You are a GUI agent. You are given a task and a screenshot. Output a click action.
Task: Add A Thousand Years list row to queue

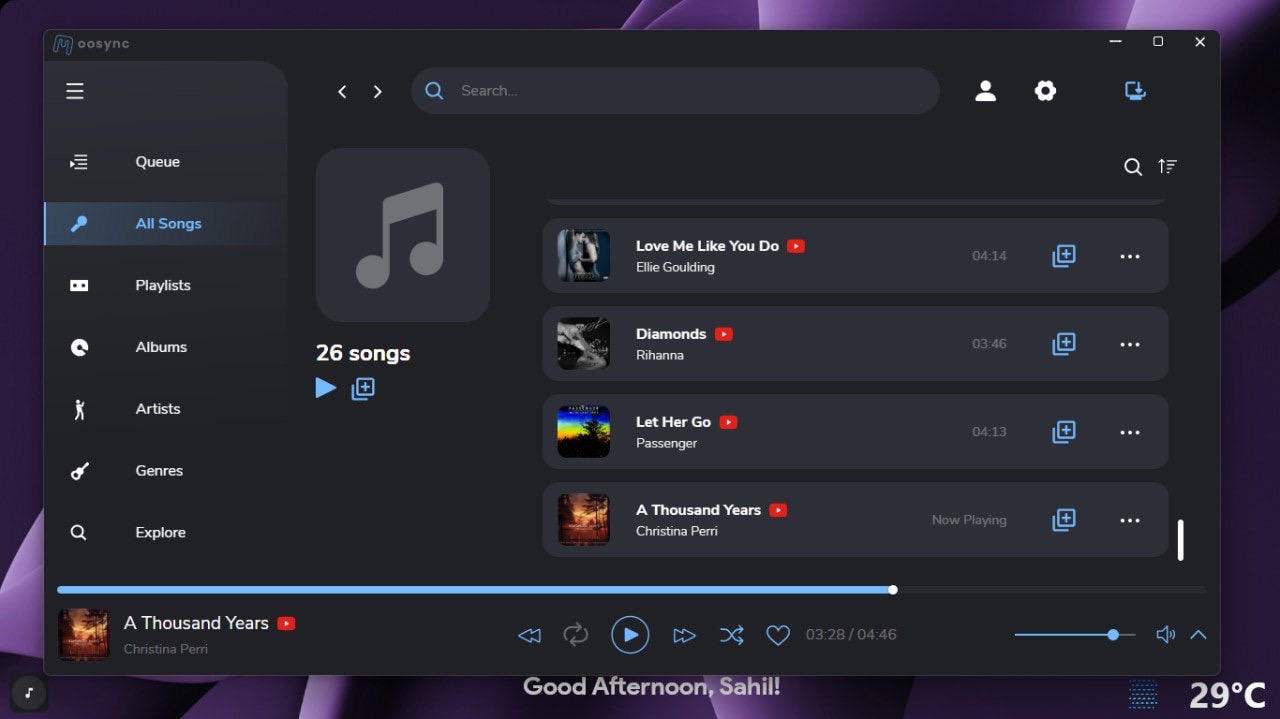pyautogui.click(x=1064, y=520)
